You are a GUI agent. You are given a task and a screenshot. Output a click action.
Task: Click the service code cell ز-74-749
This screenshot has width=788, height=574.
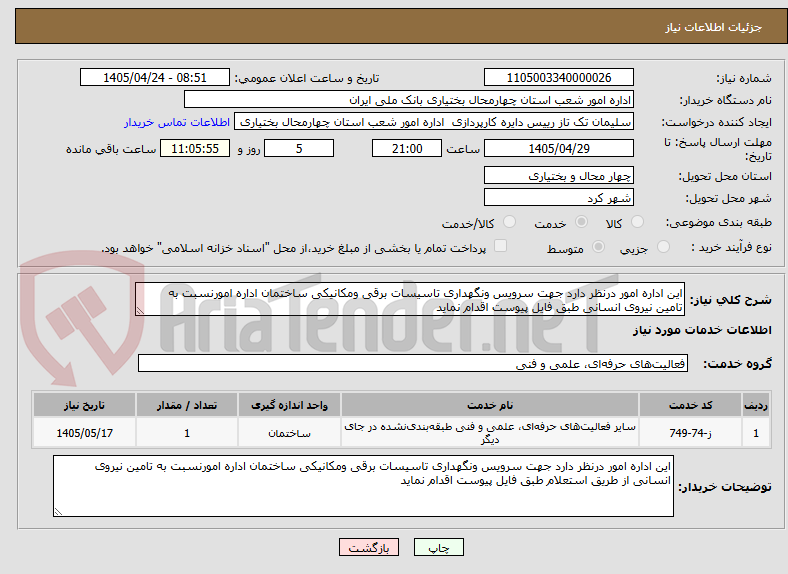pyautogui.click(x=691, y=433)
